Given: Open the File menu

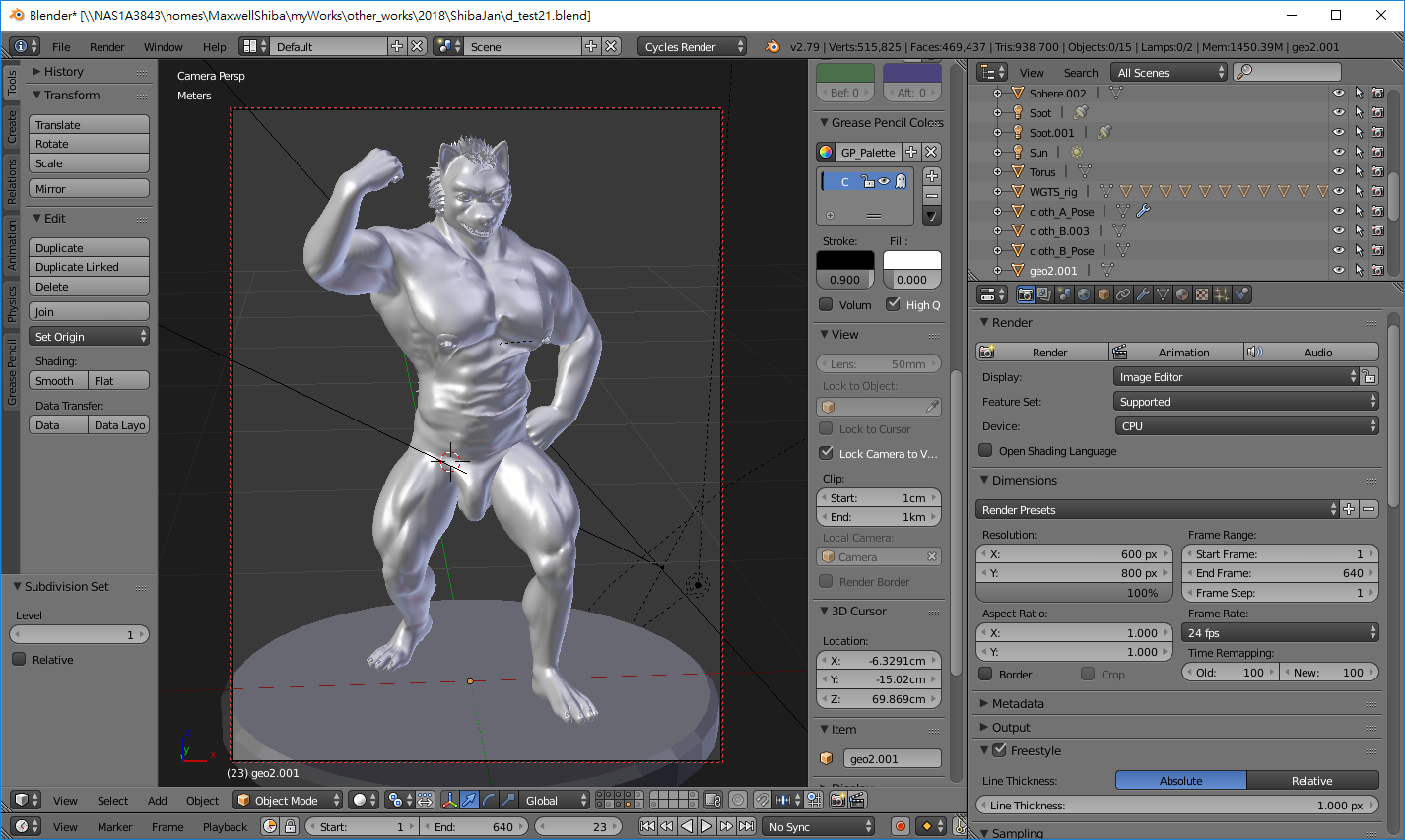Looking at the screenshot, I should click(x=61, y=46).
